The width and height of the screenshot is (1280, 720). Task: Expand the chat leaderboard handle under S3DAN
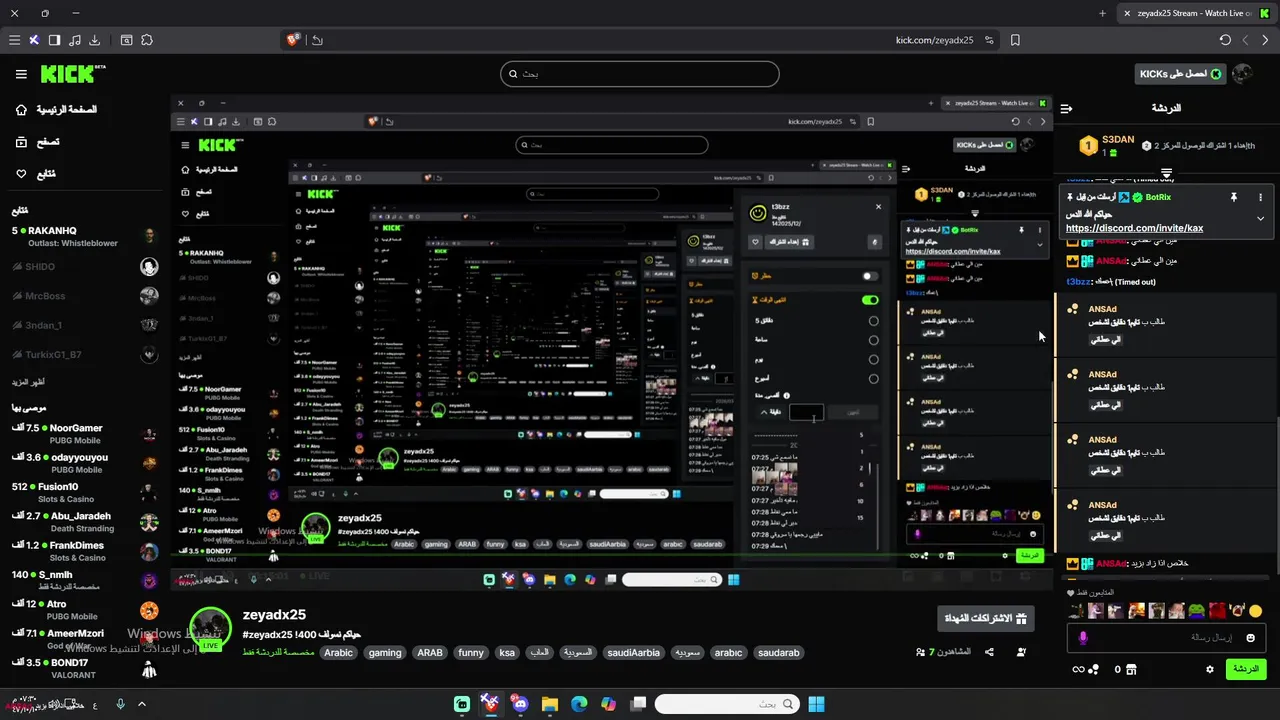[x=1166, y=173]
